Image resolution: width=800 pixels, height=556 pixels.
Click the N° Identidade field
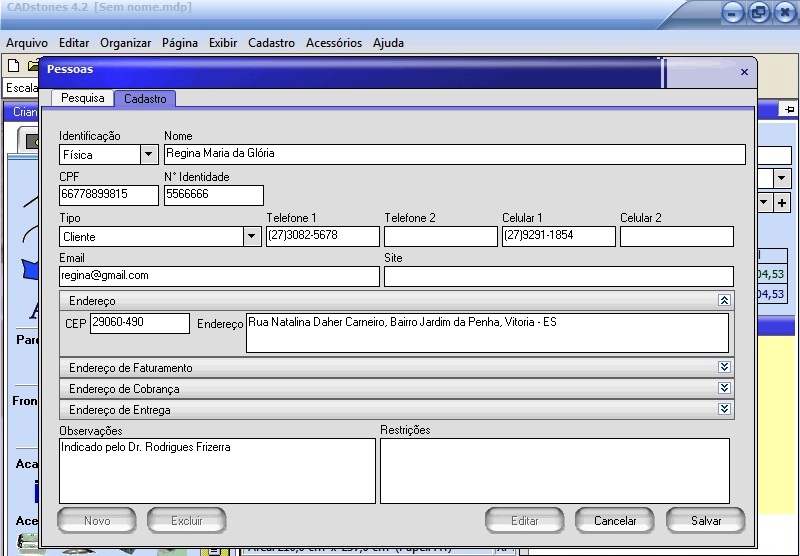click(x=214, y=195)
